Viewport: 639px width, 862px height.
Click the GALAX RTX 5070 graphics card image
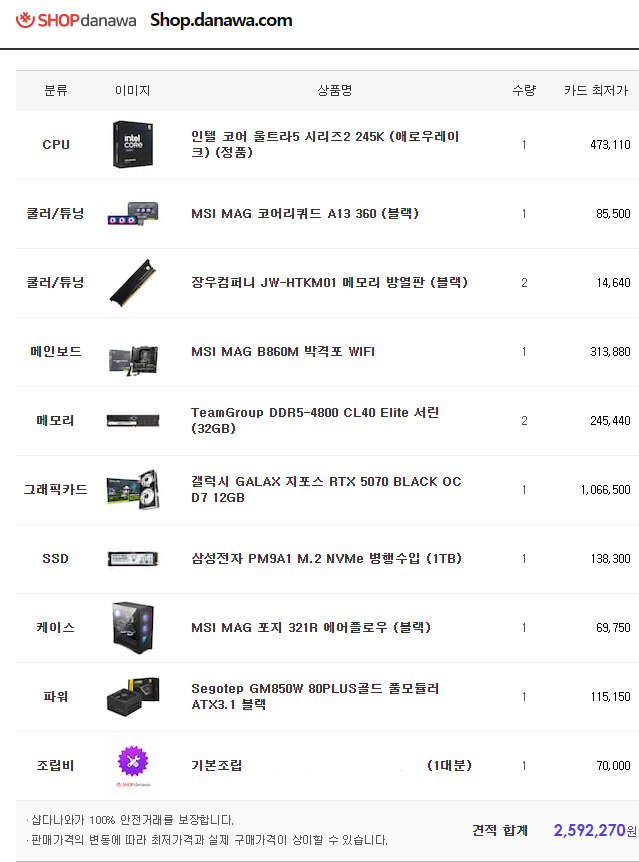[x=133, y=490]
